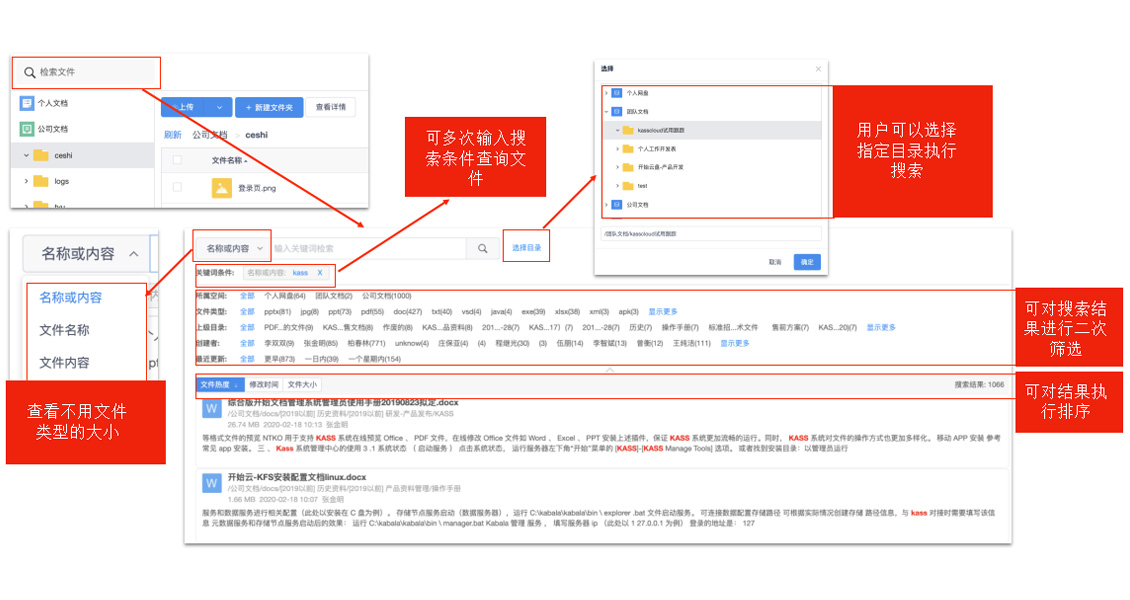The width and height of the screenshot is (1130, 600).
Task: Sort results by 修改时间 tab
Action: point(263,384)
